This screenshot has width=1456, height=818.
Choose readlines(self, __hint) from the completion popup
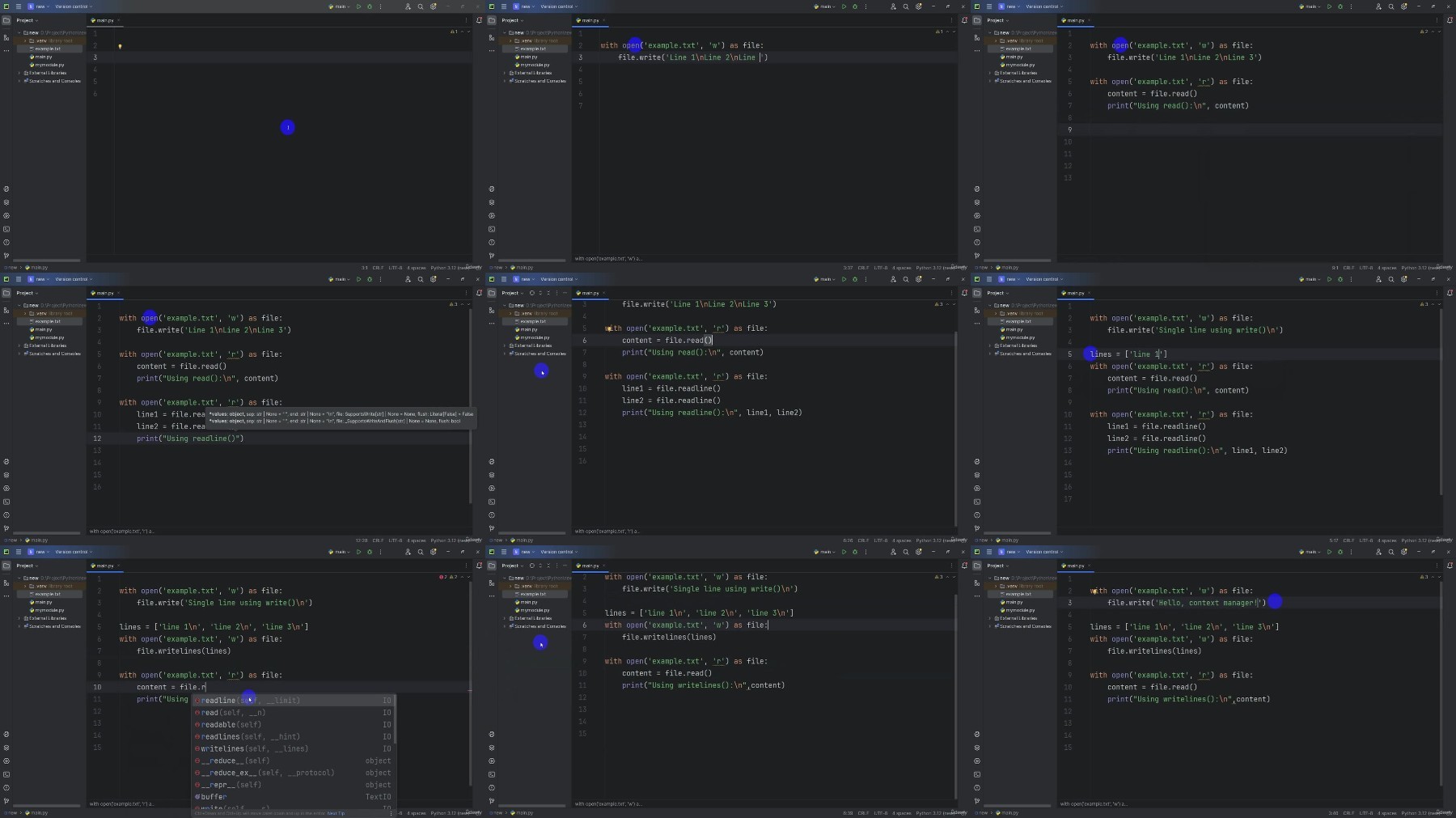point(294,737)
